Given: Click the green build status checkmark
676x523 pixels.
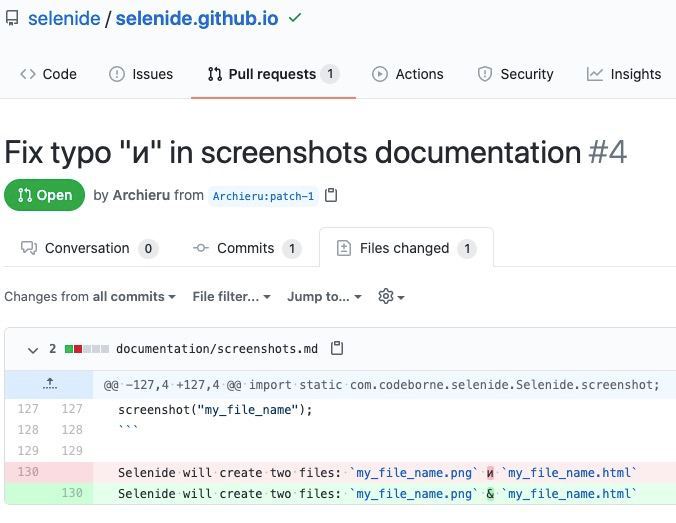Looking at the screenshot, I should (x=295, y=18).
